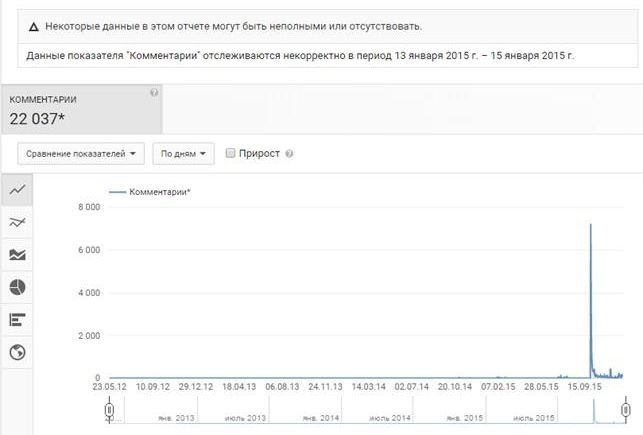This screenshot has width=643, height=435.
Task: Click the help icon beside Прирост
Action: pos(289,154)
